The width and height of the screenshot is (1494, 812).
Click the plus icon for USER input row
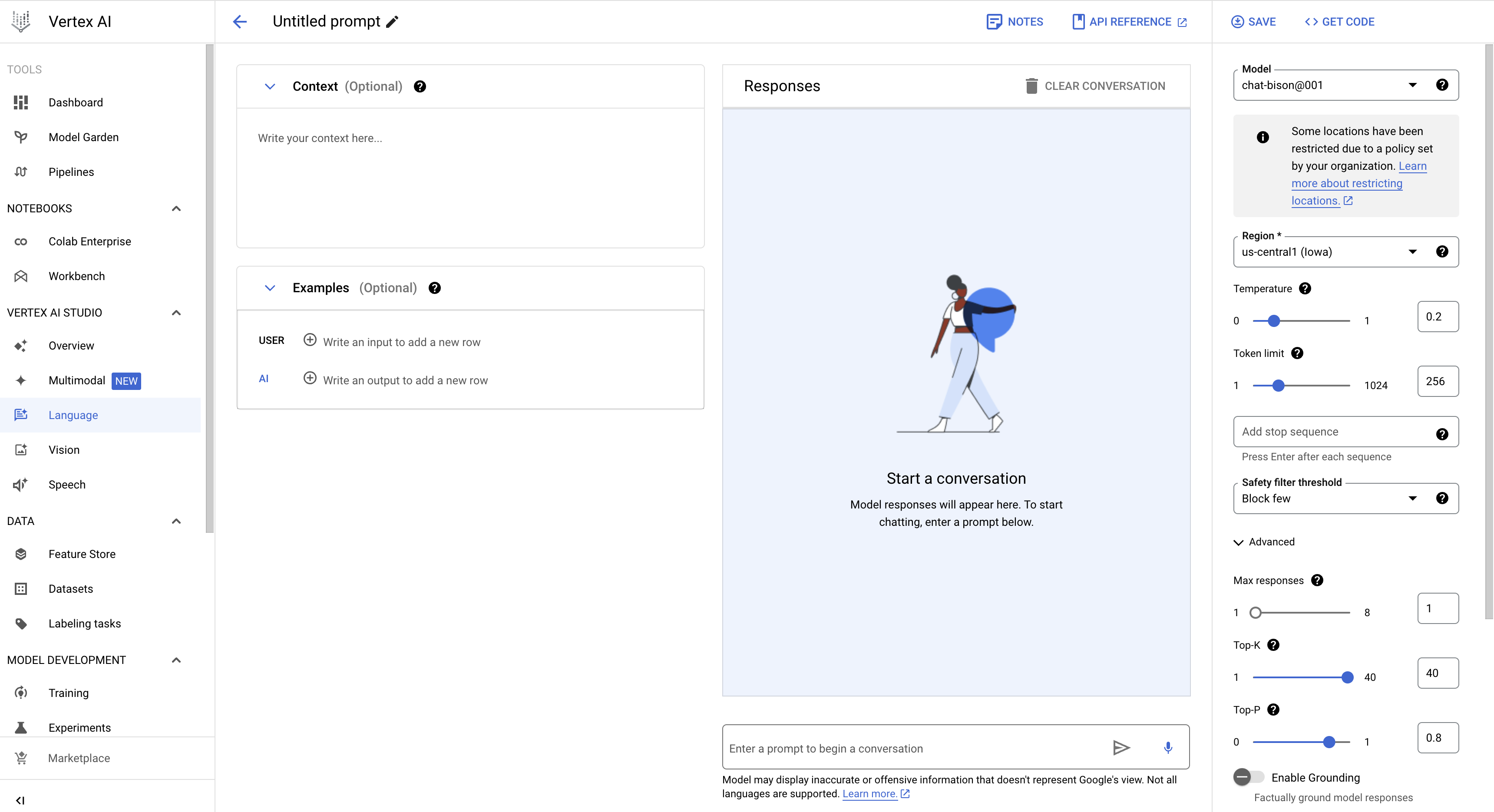310,340
